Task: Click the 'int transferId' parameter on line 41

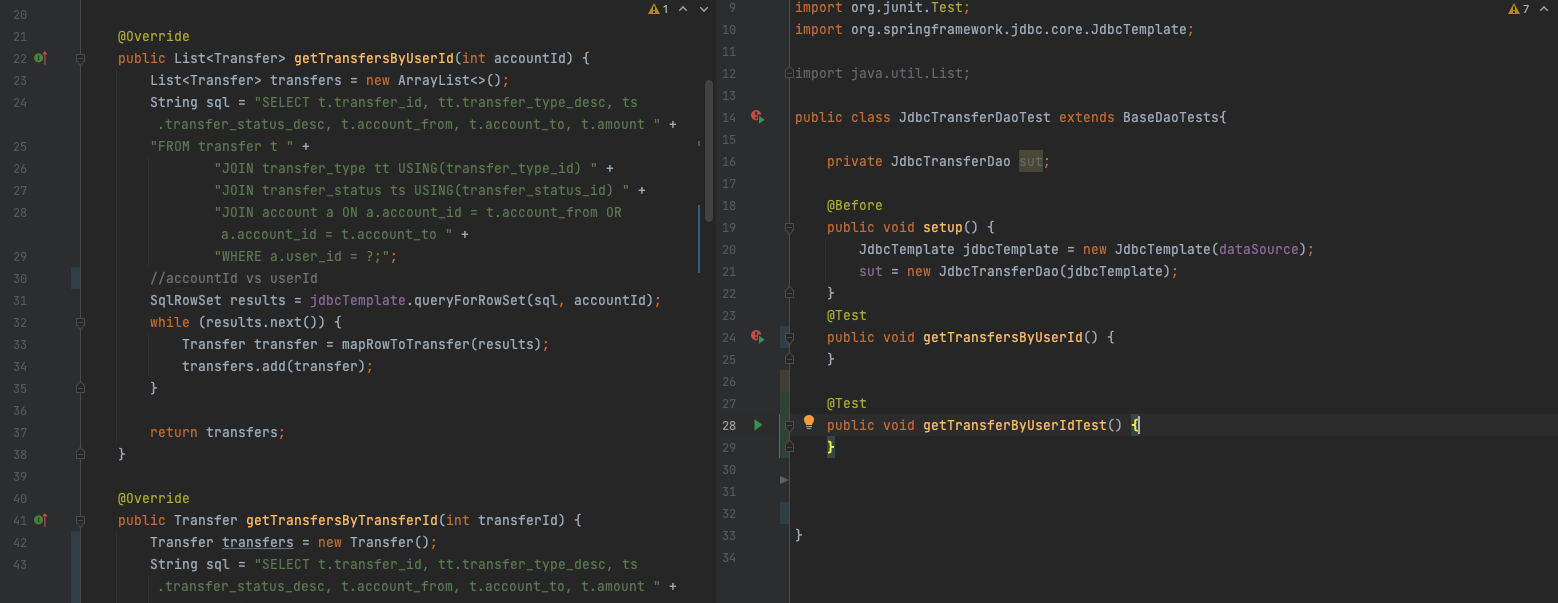Action: [x=506, y=520]
